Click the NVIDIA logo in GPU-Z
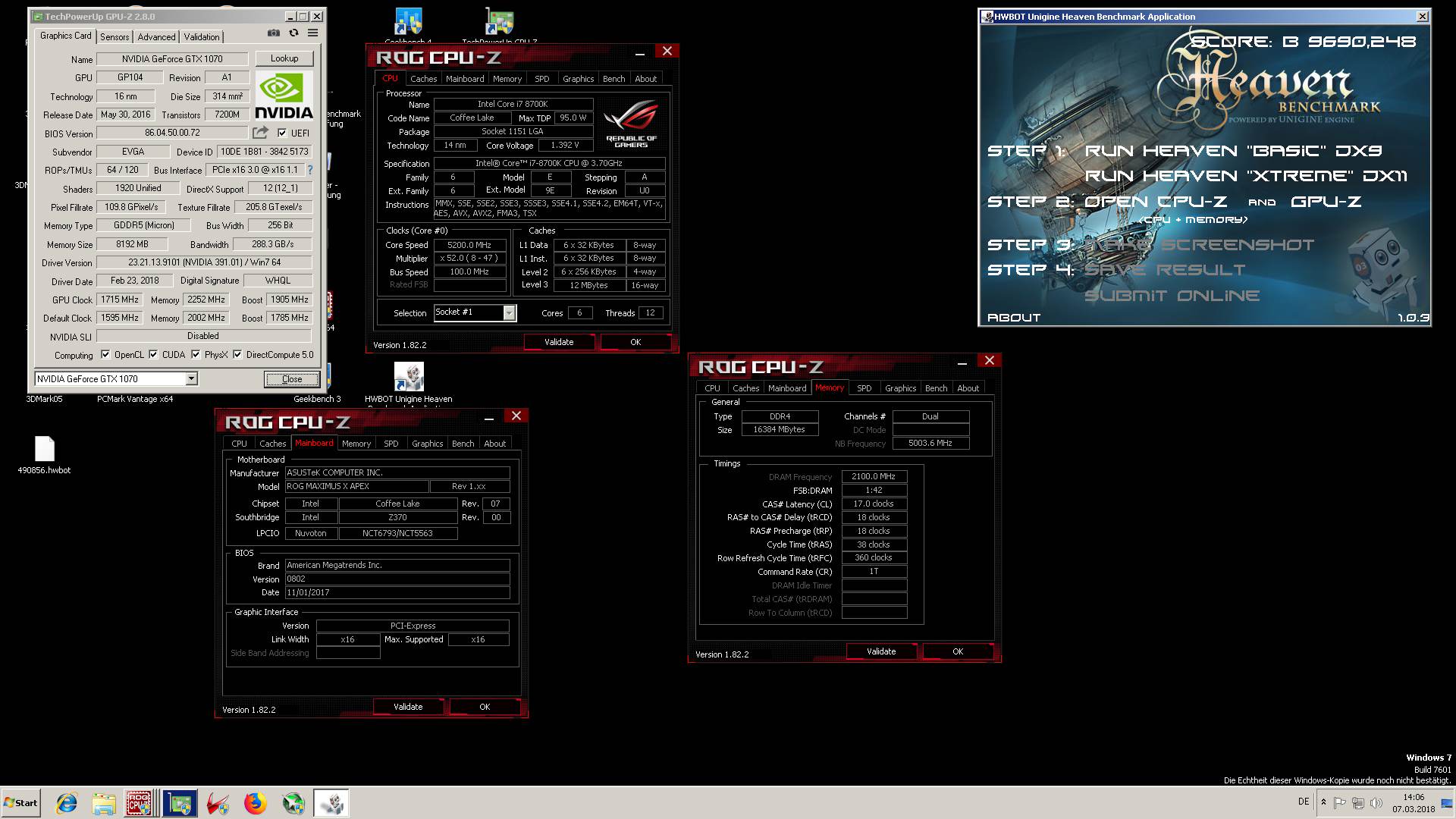1456x819 pixels. click(x=284, y=96)
